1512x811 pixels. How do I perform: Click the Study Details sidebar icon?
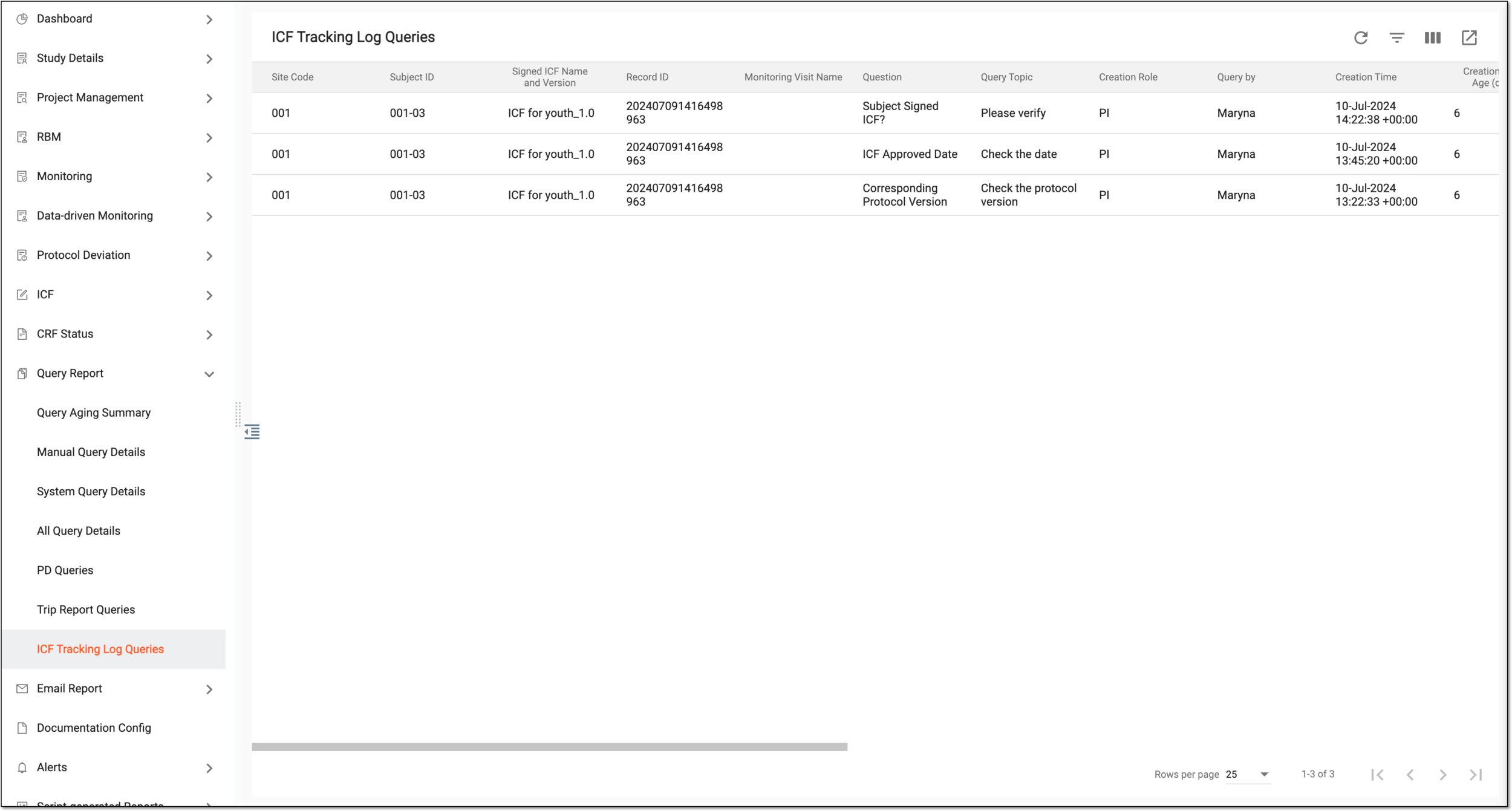[x=22, y=58]
